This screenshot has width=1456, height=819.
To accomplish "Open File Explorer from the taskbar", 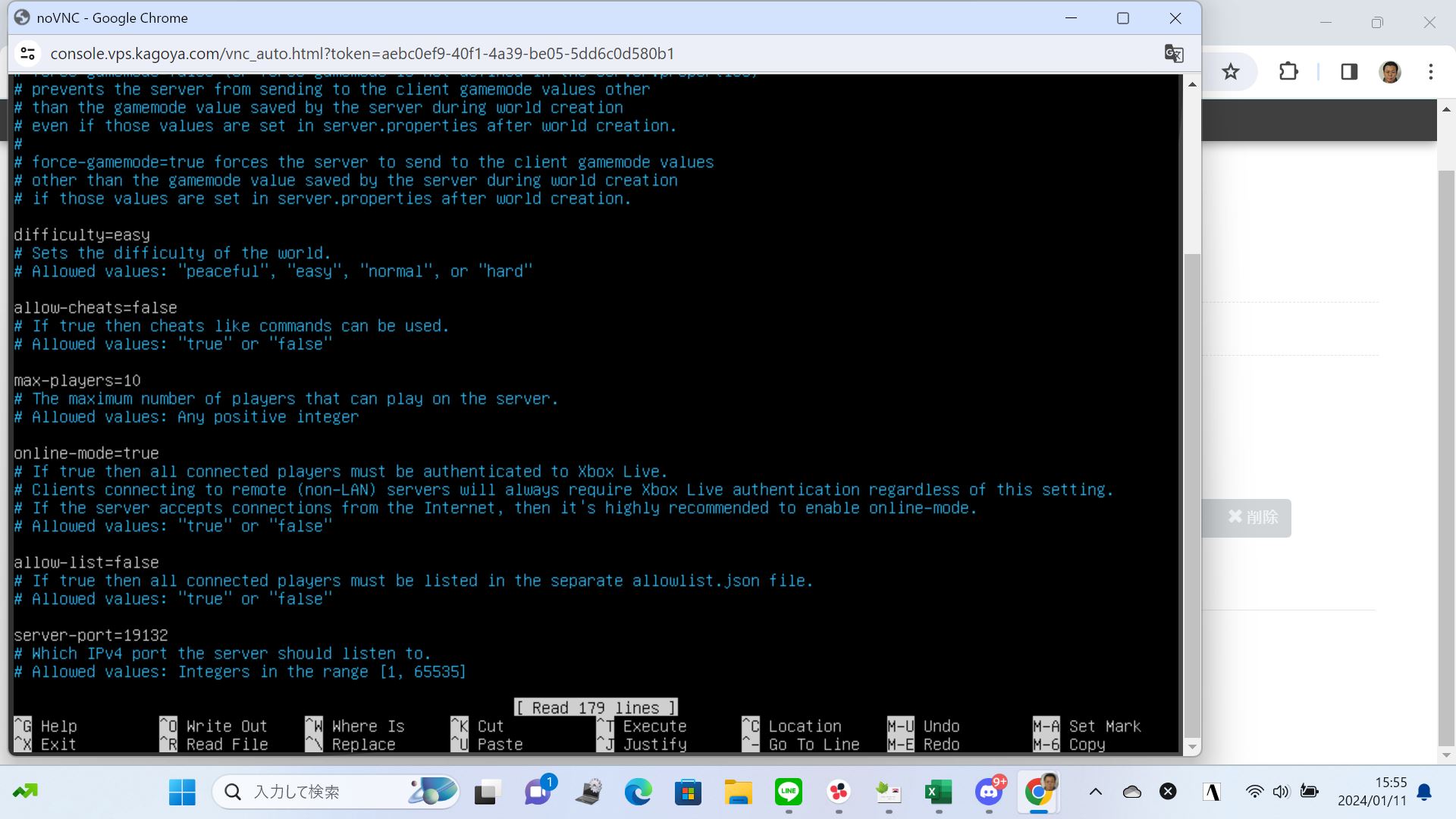I will 738,792.
